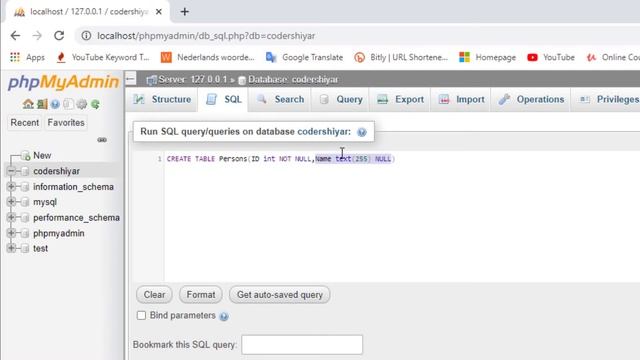
Task: Open the Import tab
Action: (461, 100)
